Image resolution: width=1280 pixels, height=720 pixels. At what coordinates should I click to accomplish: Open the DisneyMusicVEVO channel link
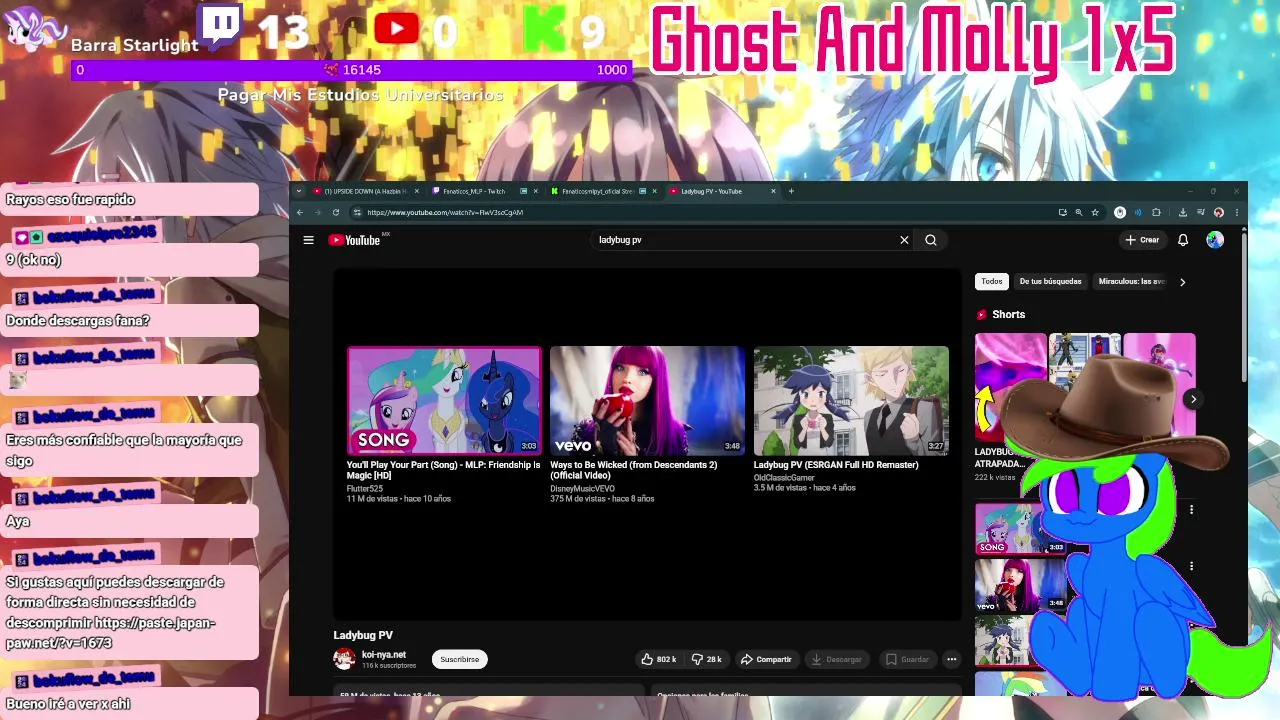pyautogui.click(x=582, y=489)
